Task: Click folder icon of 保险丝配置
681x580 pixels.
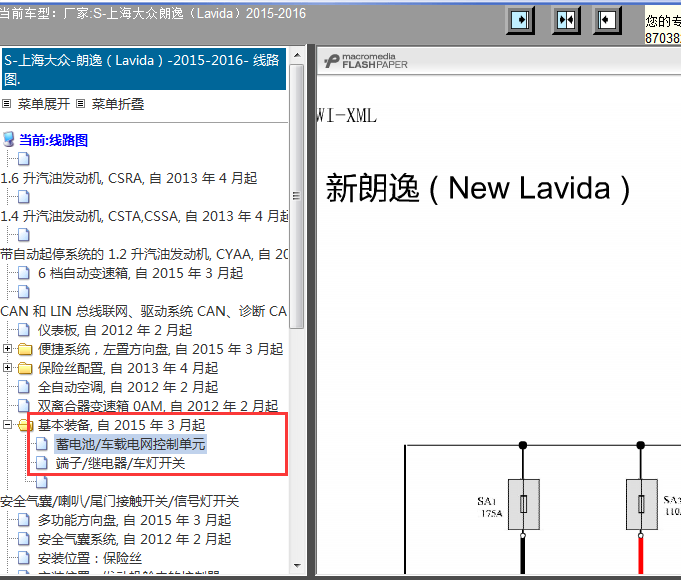Action: 25,368
